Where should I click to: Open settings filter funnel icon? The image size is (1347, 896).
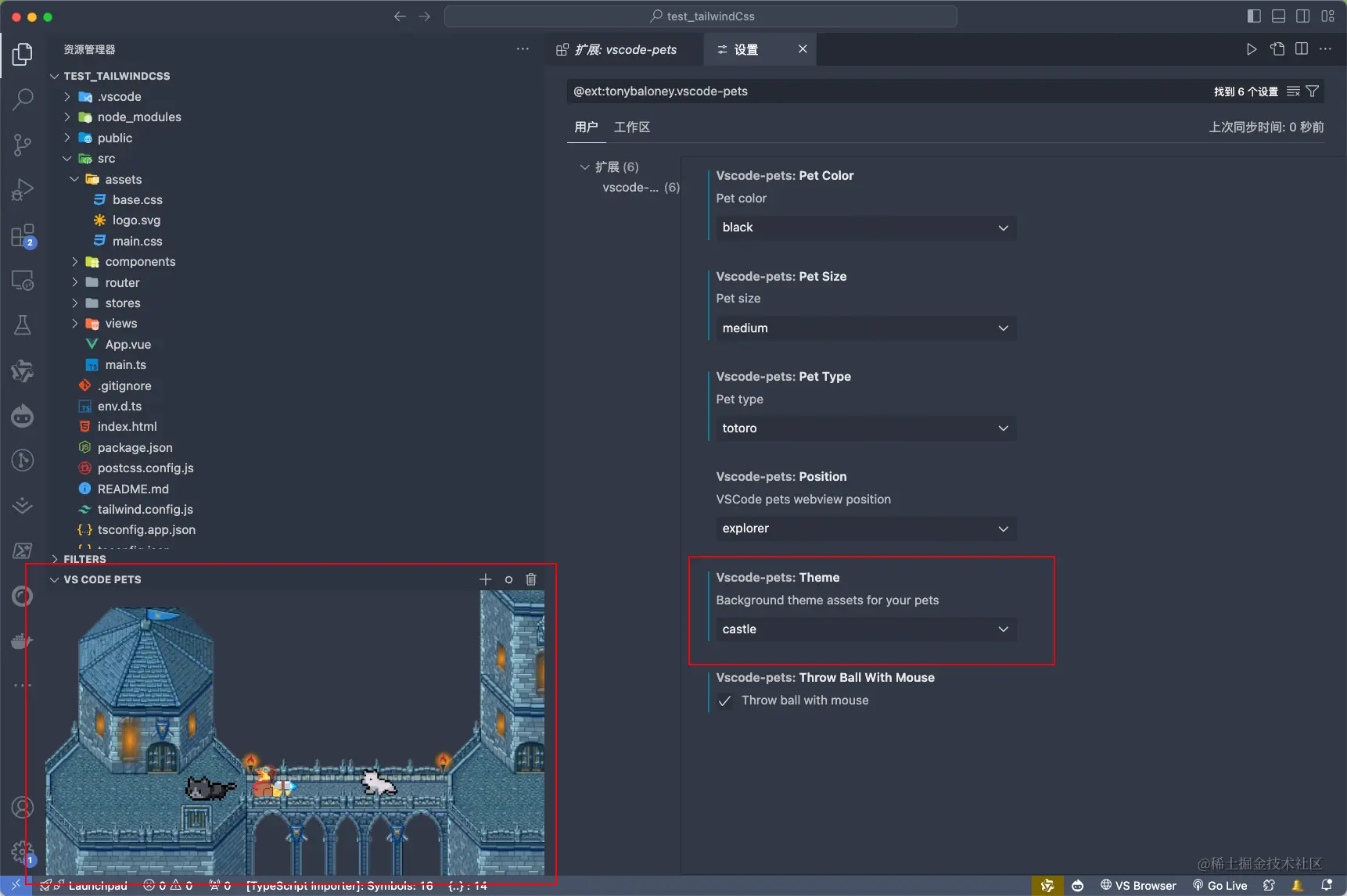click(x=1313, y=91)
